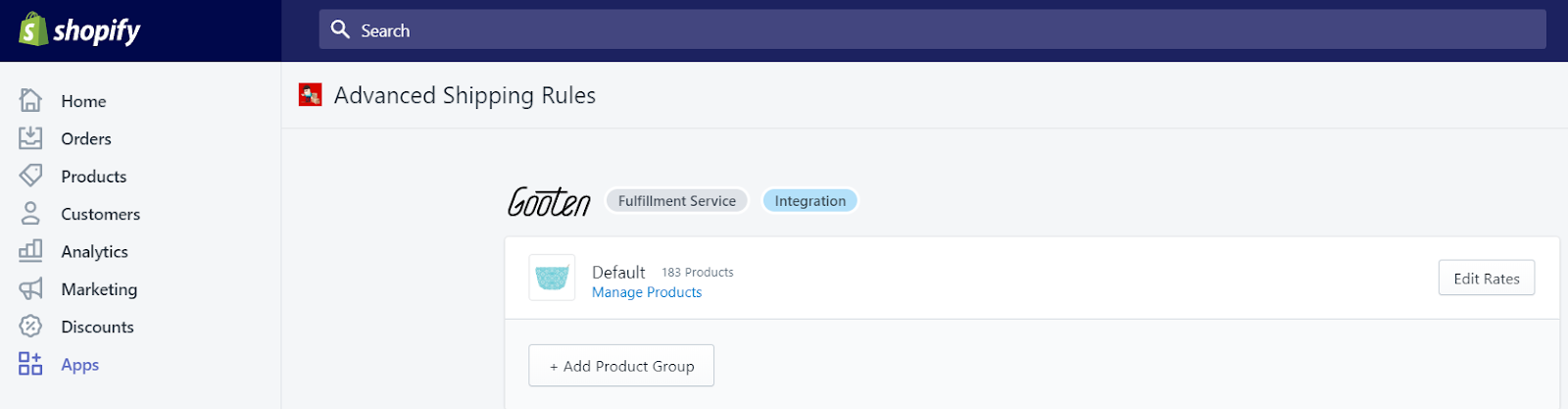Select Analytics from the sidebar

point(94,252)
